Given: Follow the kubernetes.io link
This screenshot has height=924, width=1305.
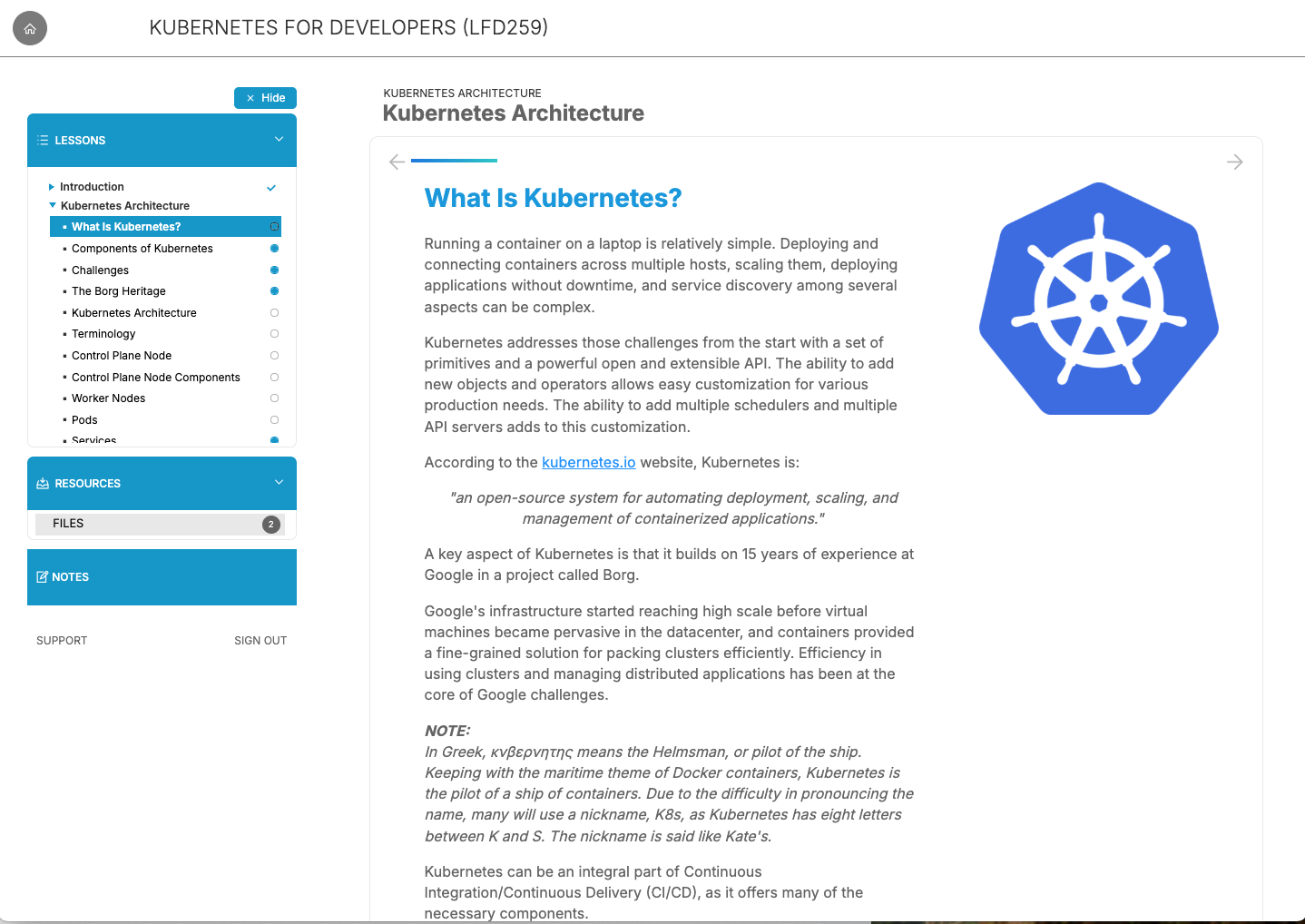Looking at the screenshot, I should (x=589, y=463).
